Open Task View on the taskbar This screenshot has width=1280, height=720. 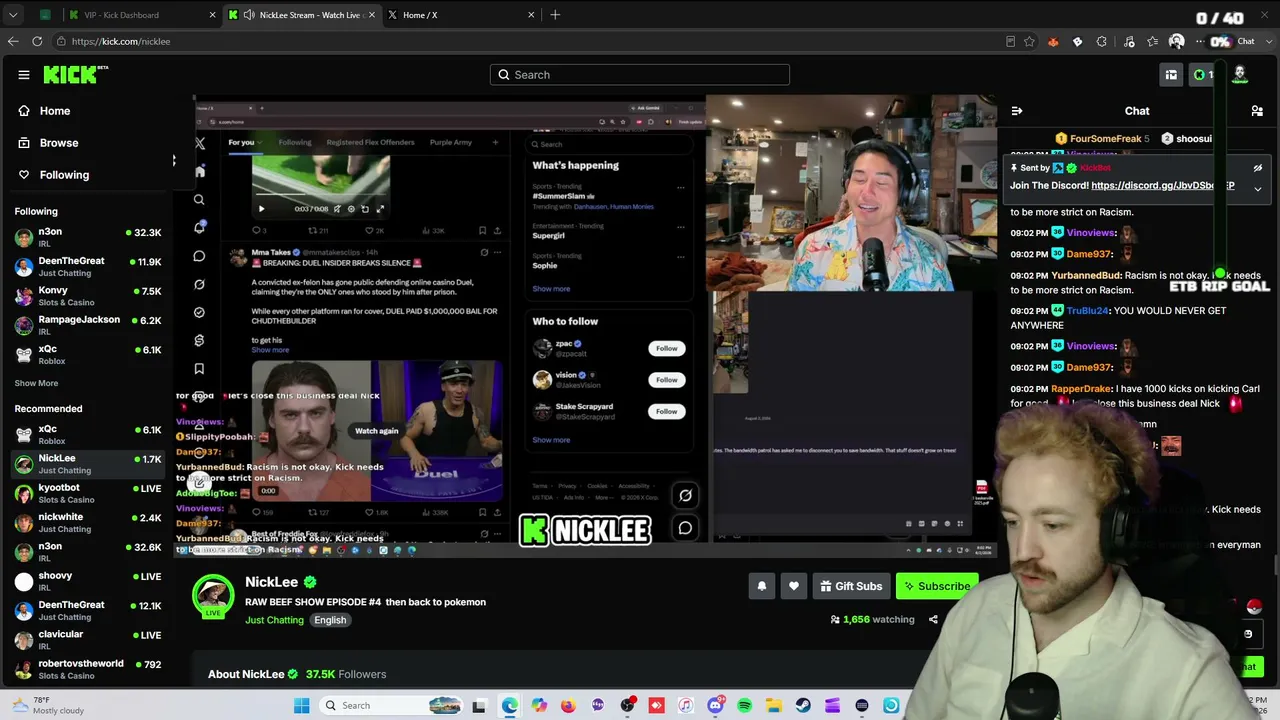pos(479,706)
